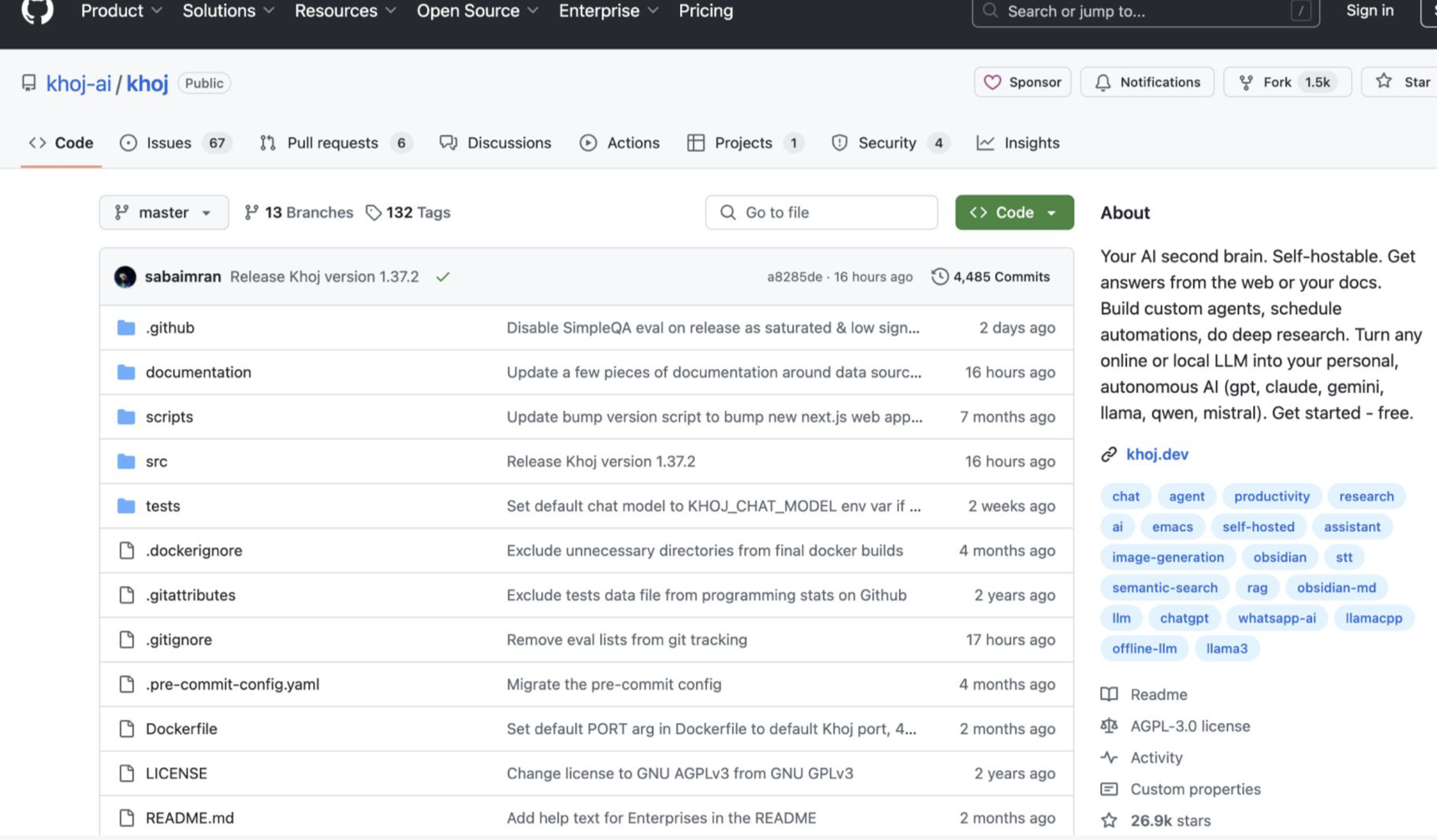View the 132 Tags list
The width and height of the screenshot is (1437, 840).
(x=408, y=212)
